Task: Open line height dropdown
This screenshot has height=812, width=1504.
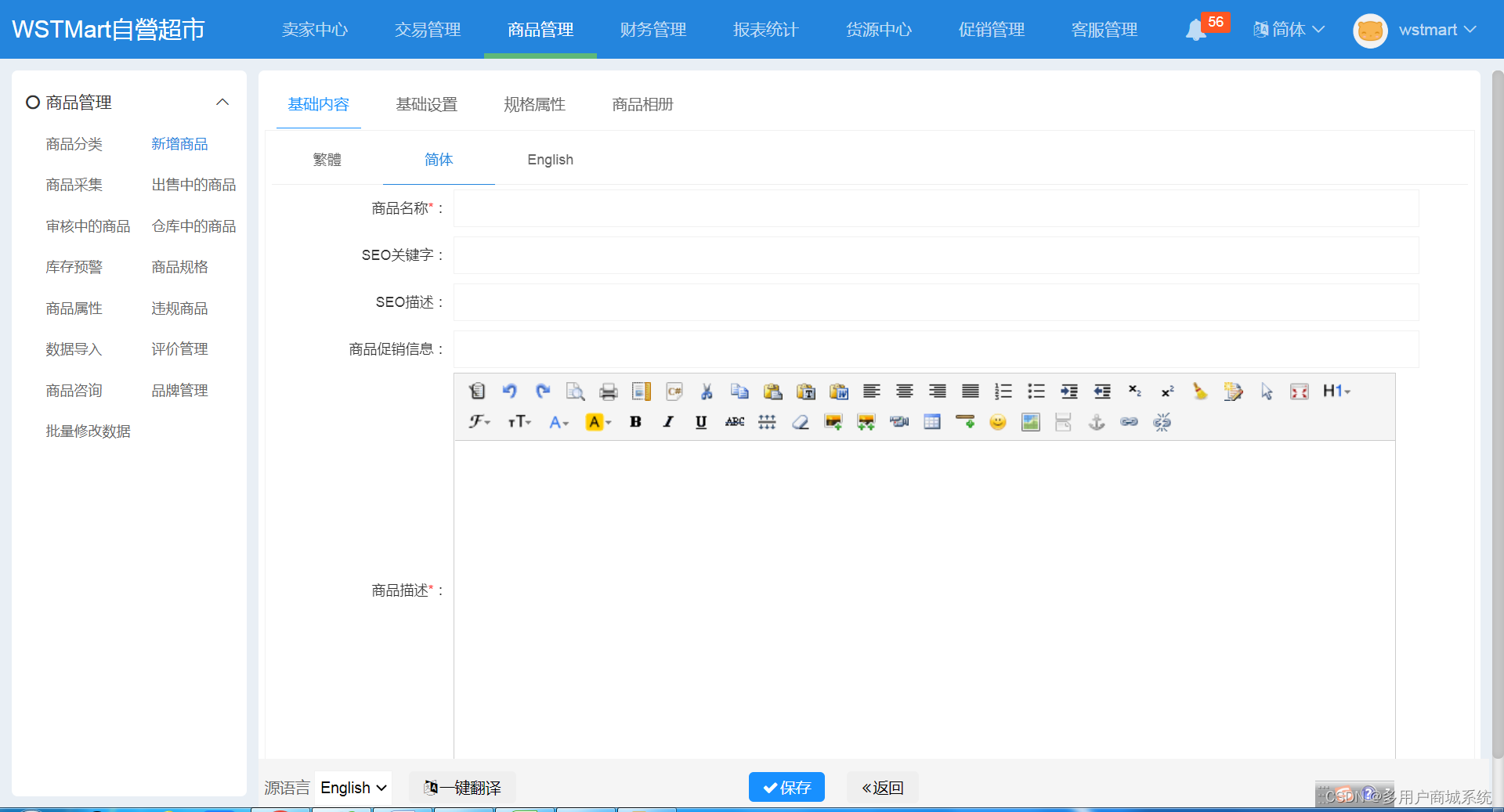Action: click(767, 422)
